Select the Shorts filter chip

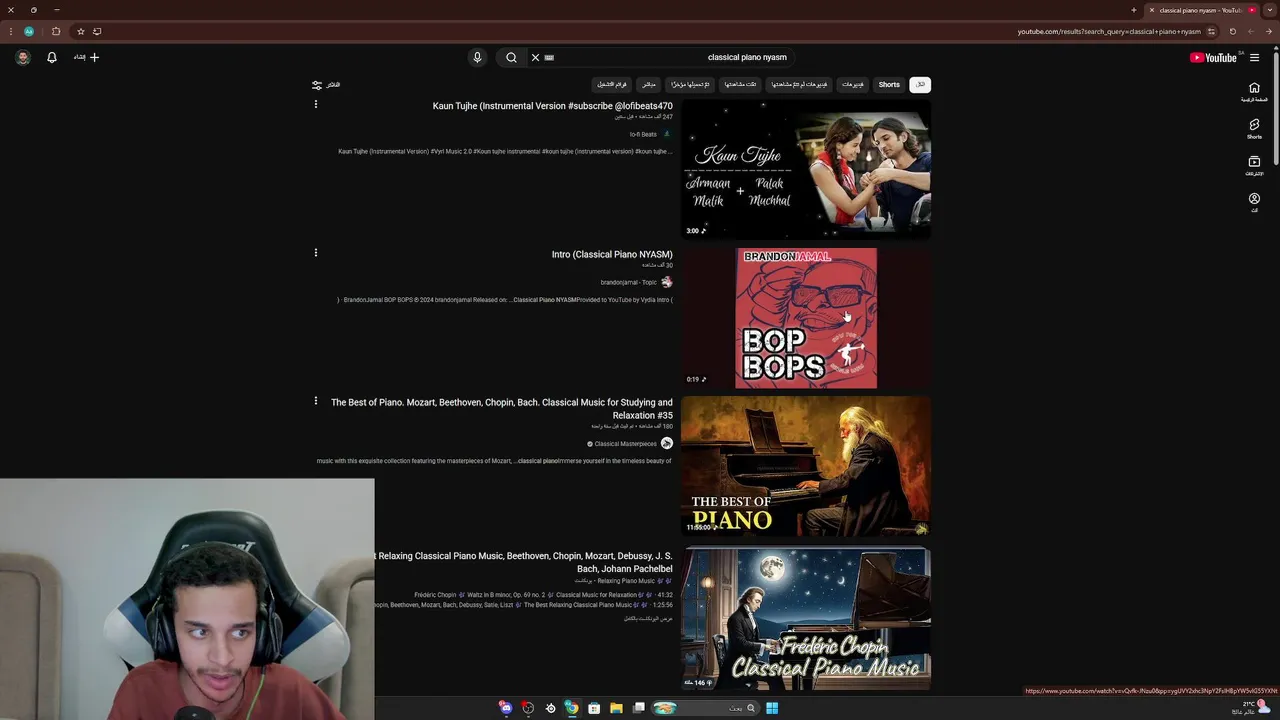click(x=889, y=85)
